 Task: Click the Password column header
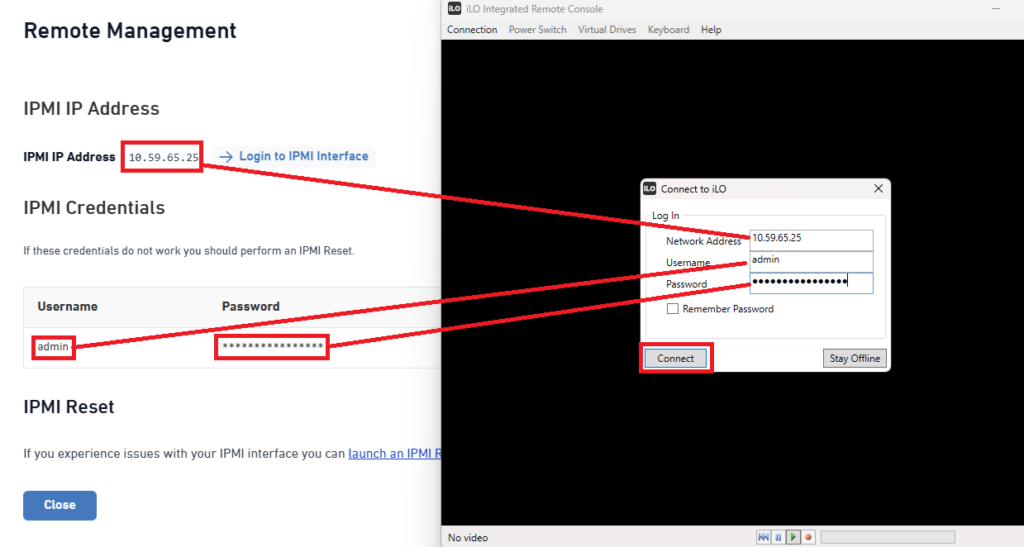point(251,307)
